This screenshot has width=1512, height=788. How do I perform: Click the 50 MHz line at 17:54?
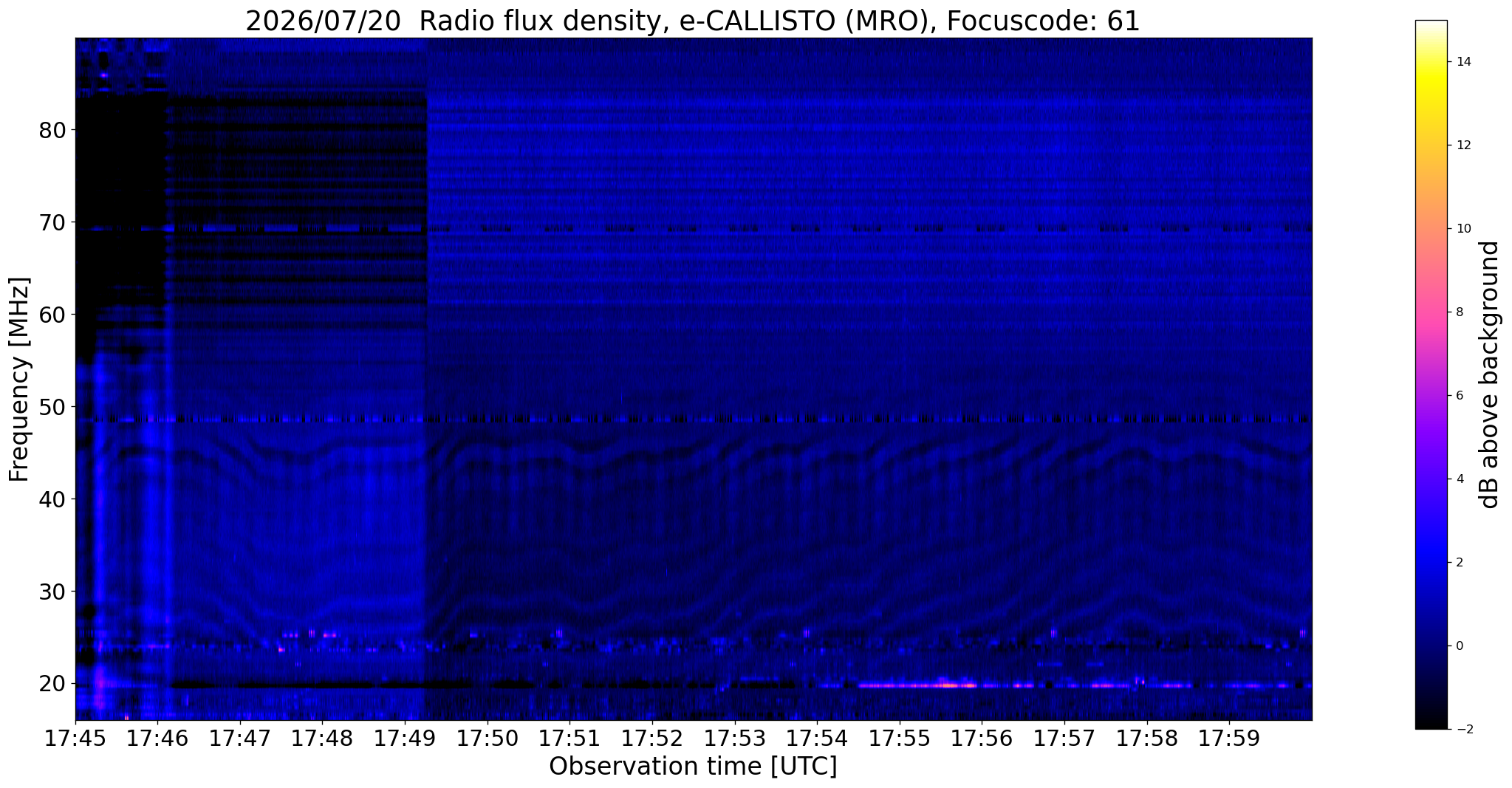tap(817, 419)
